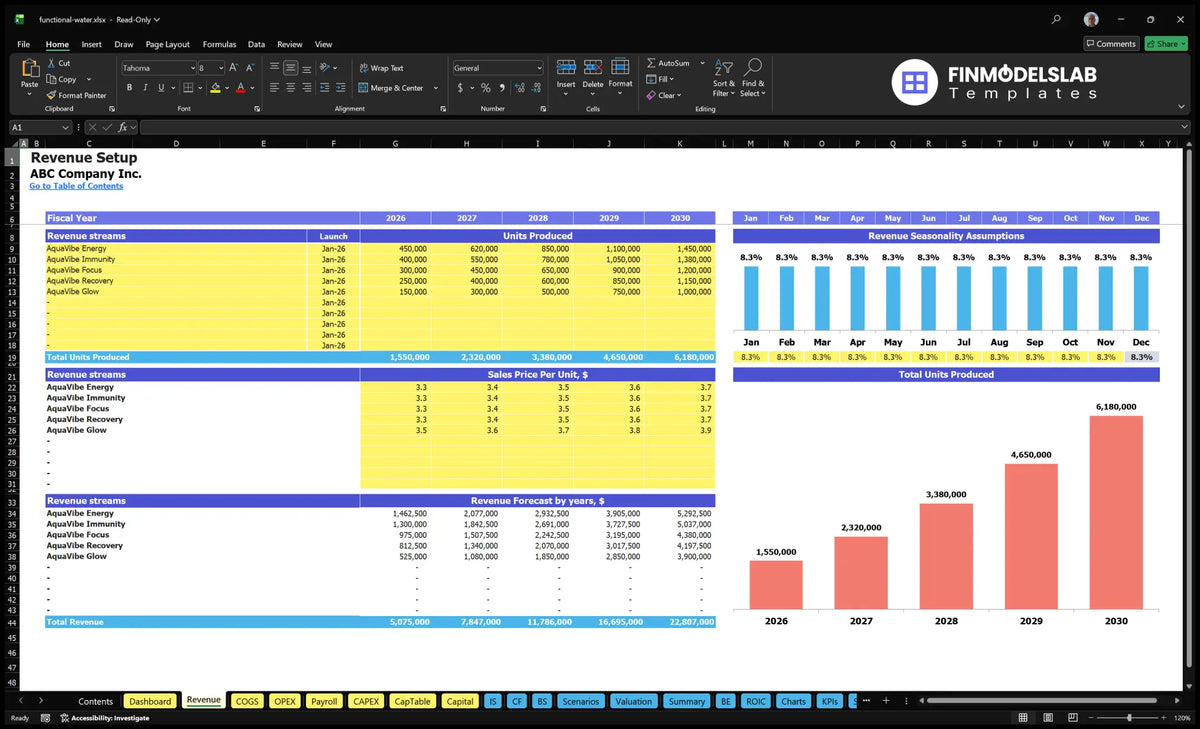Open the Review ribbon tab

click(x=290, y=44)
